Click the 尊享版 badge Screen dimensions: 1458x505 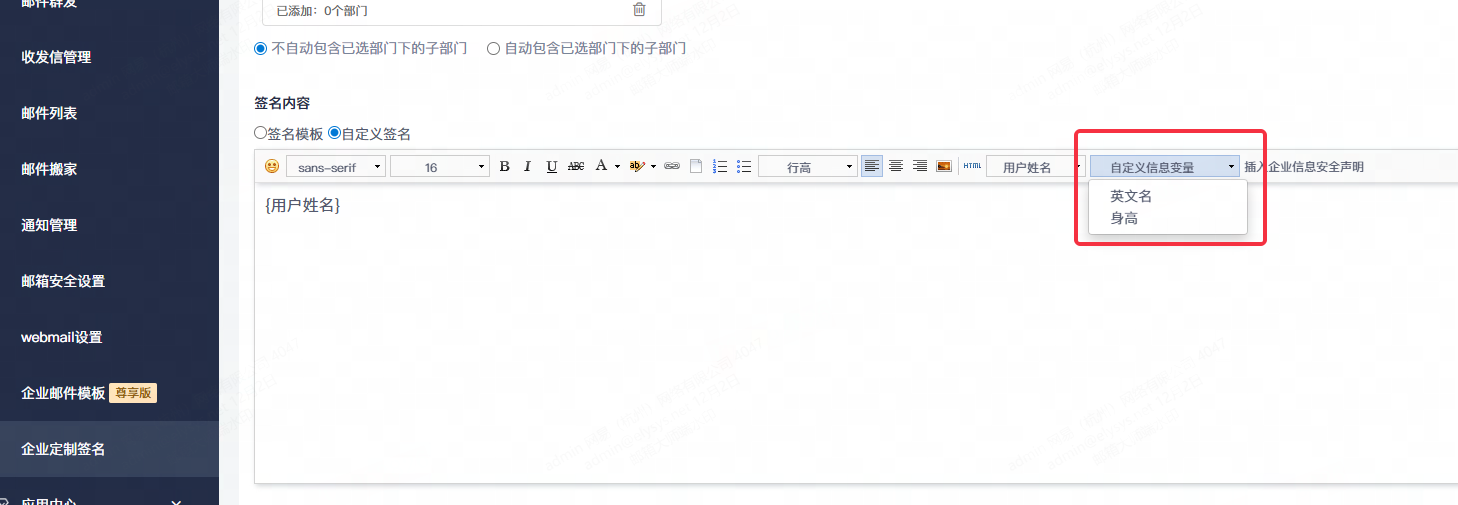pyautogui.click(x=133, y=393)
